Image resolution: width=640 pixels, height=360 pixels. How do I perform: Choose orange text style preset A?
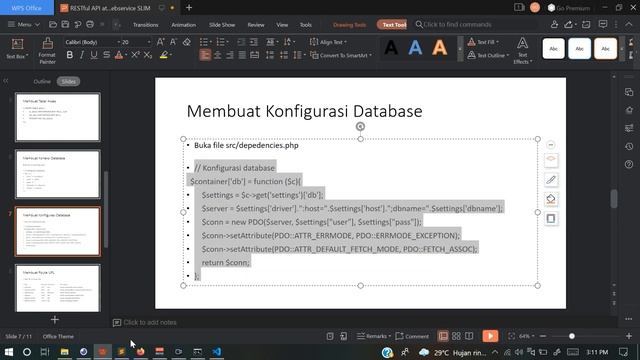coord(440,48)
